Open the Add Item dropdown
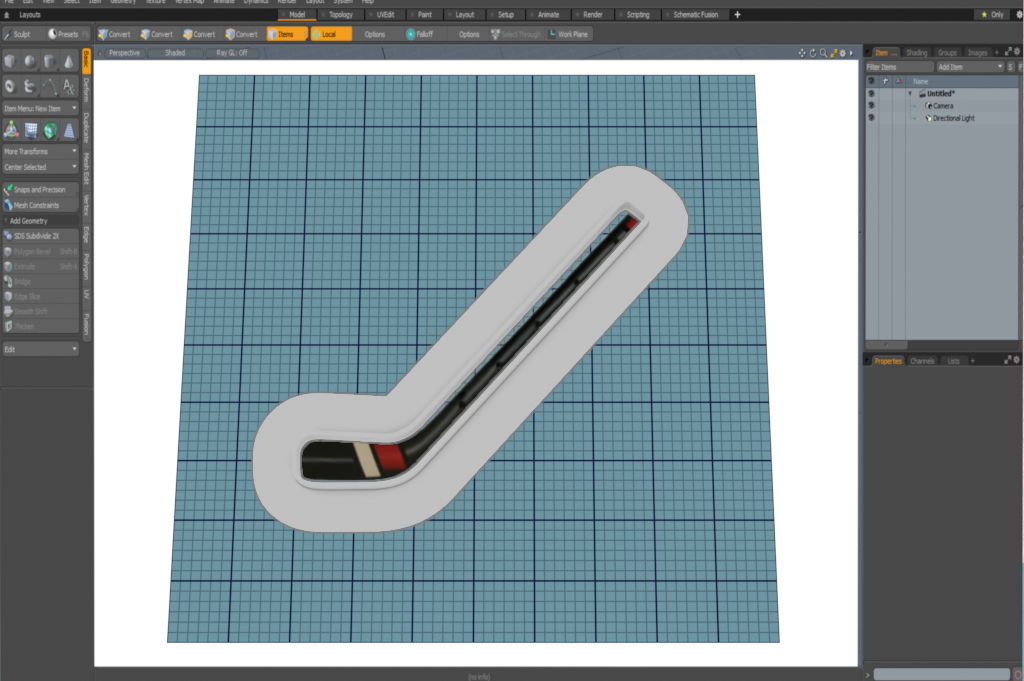This screenshot has height=681, width=1024. tap(968, 66)
